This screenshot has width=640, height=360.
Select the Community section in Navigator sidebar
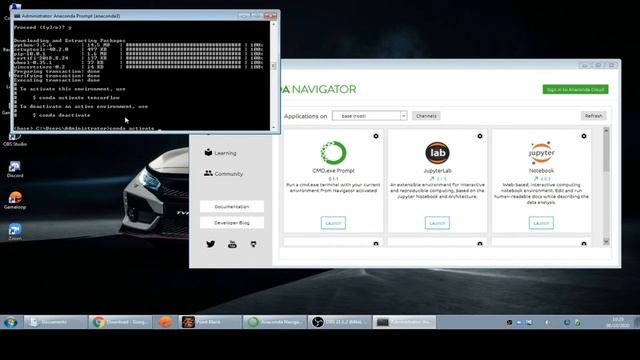click(224, 173)
